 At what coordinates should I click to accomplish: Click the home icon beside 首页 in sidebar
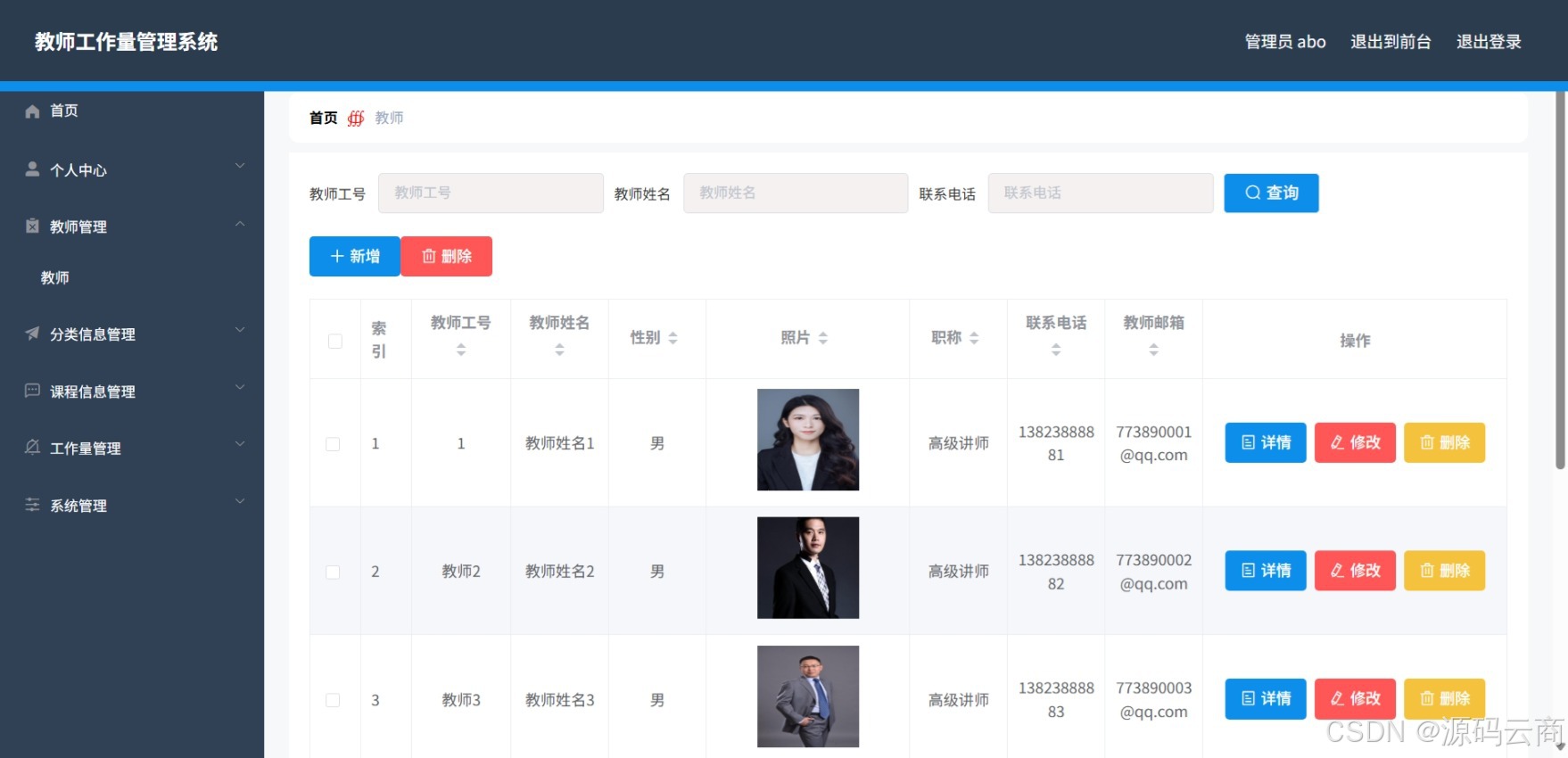pyautogui.click(x=33, y=111)
